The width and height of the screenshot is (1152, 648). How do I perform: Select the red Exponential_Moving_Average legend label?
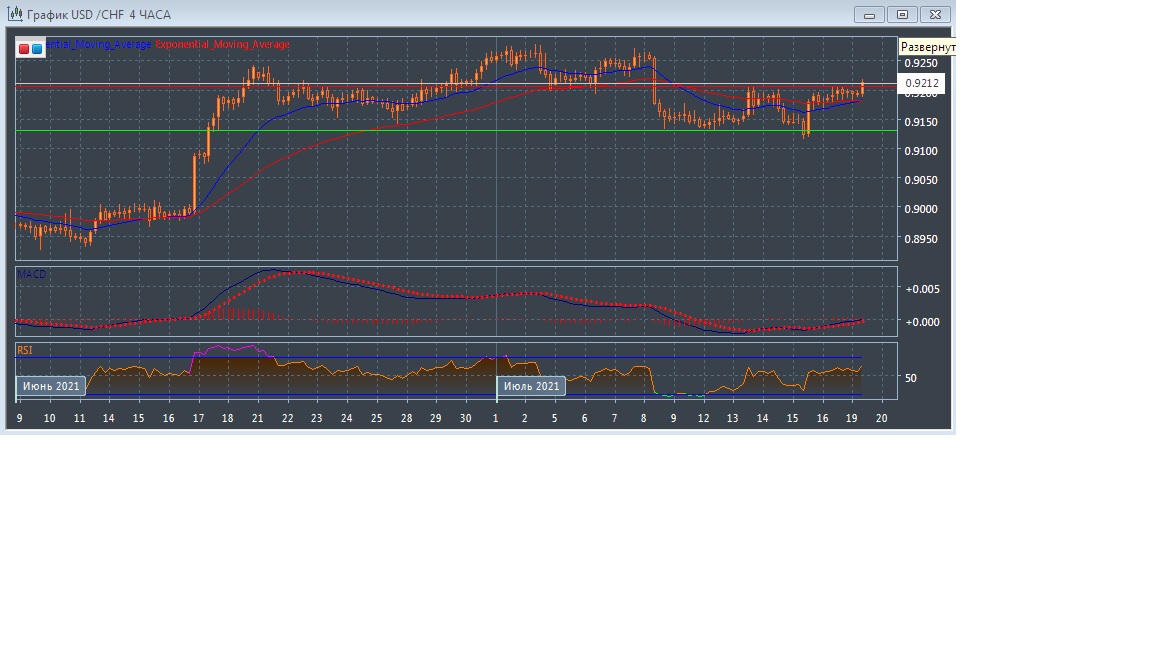(222, 45)
